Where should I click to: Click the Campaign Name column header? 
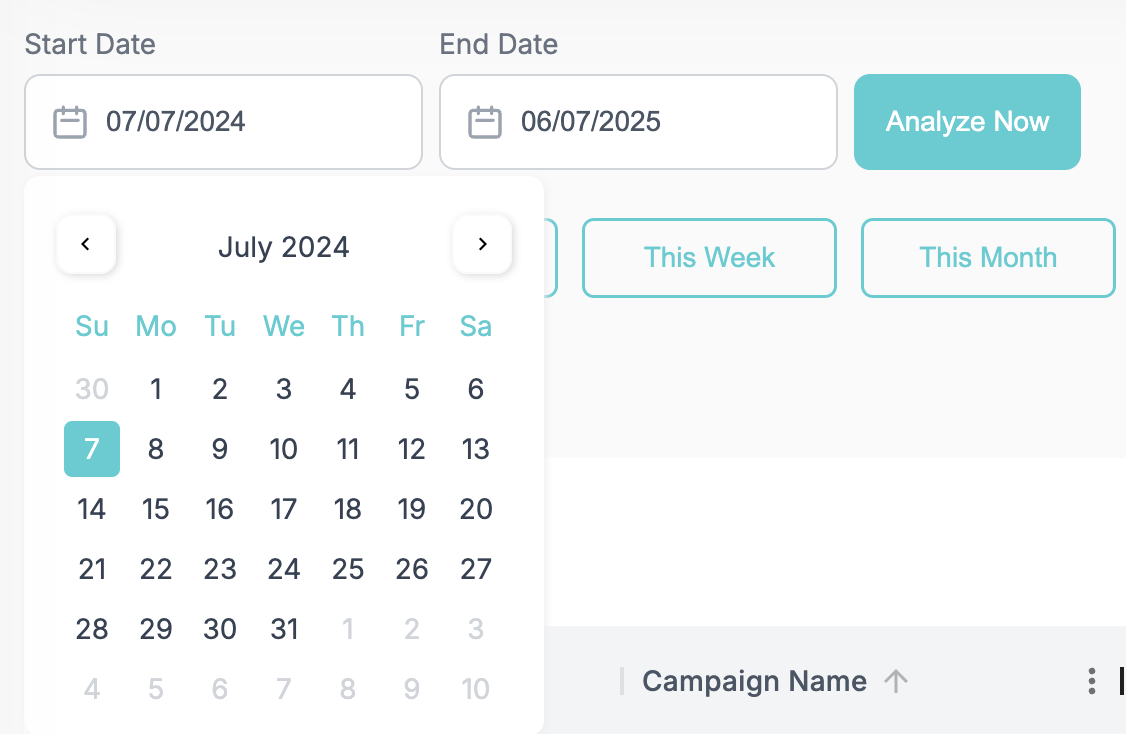tap(754, 681)
